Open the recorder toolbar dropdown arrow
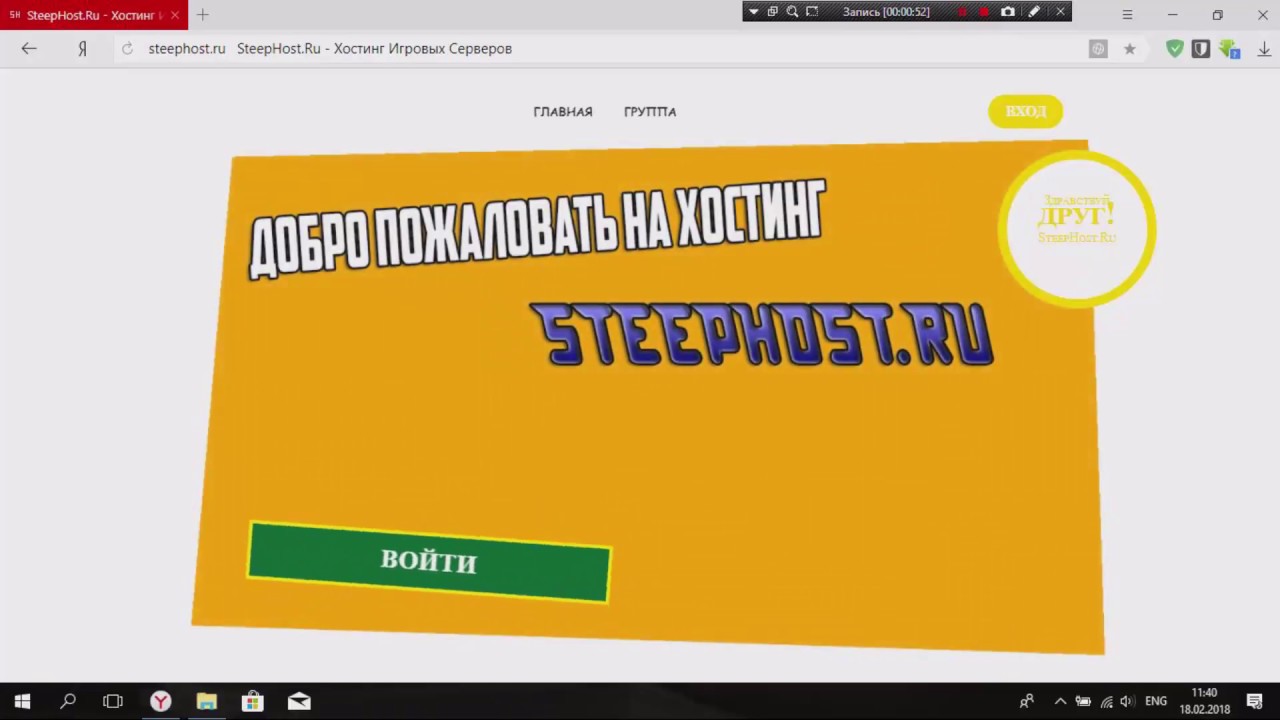The image size is (1280, 720). point(754,12)
